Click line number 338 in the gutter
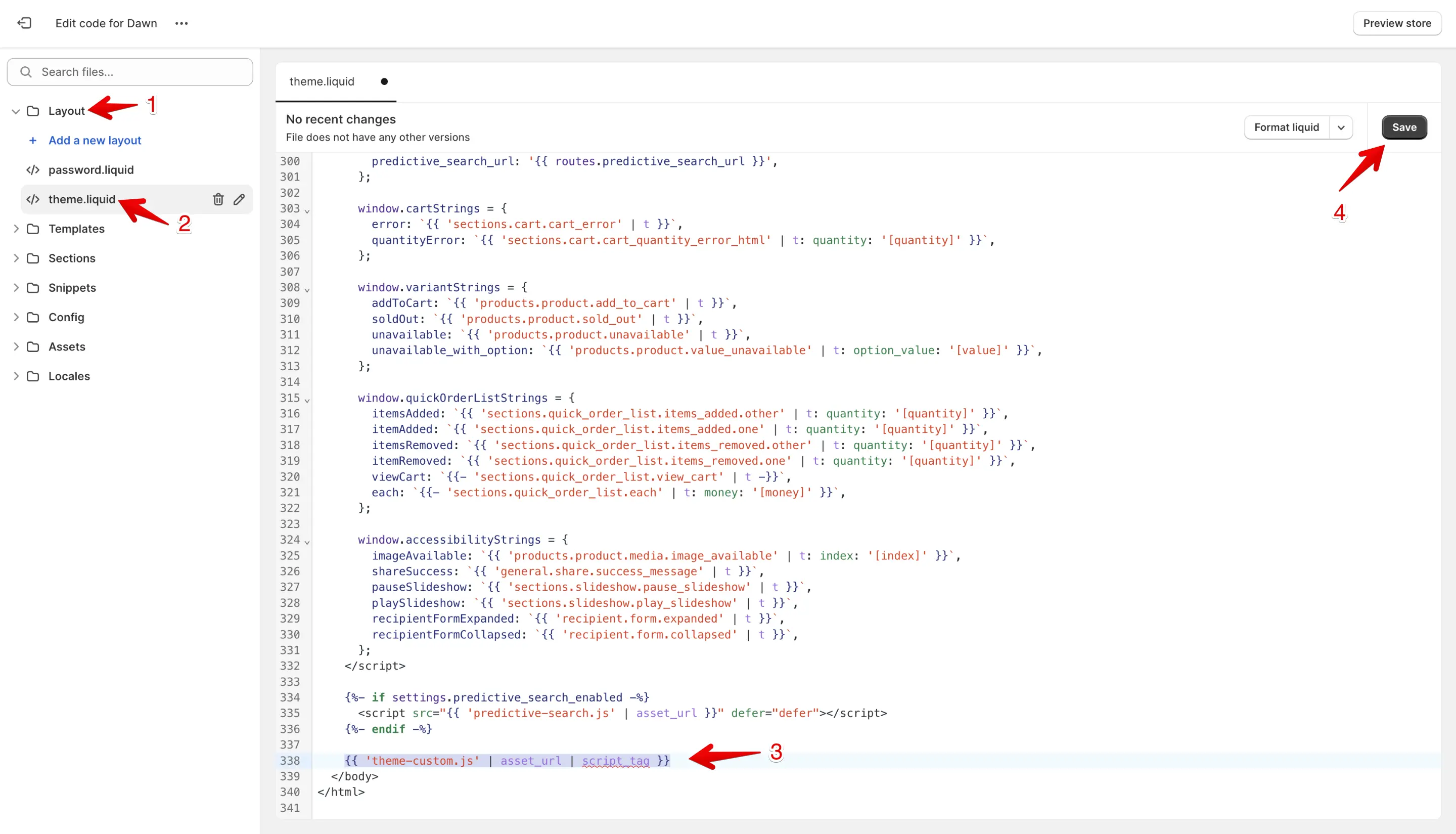This screenshot has height=834, width=1456. [290, 761]
